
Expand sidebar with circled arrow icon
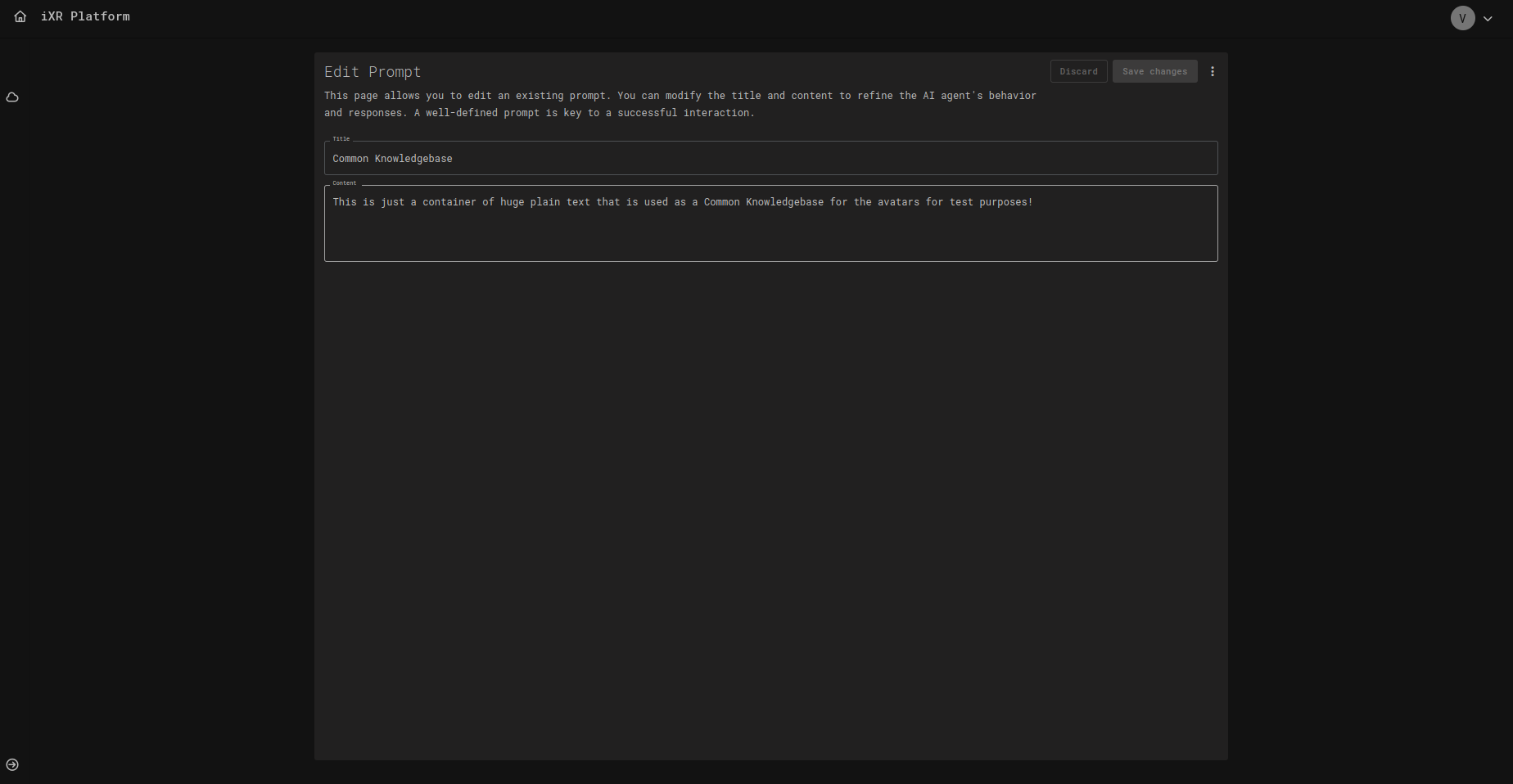pyautogui.click(x=12, y=764)
